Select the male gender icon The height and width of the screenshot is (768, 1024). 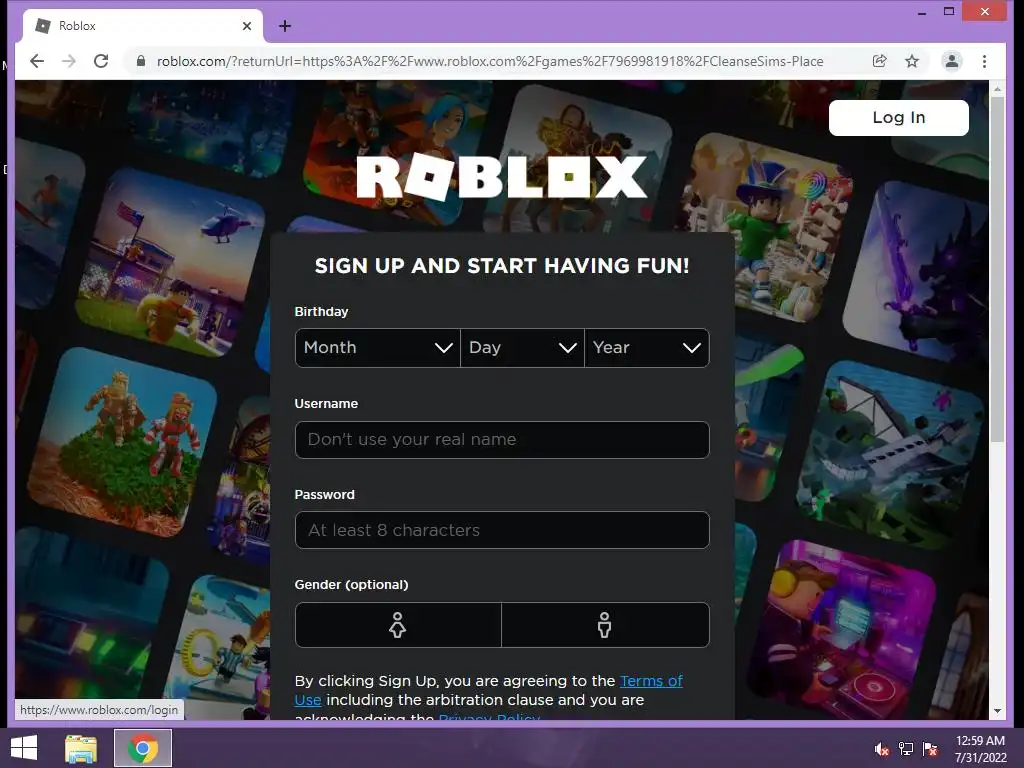[x=605, y=625]
